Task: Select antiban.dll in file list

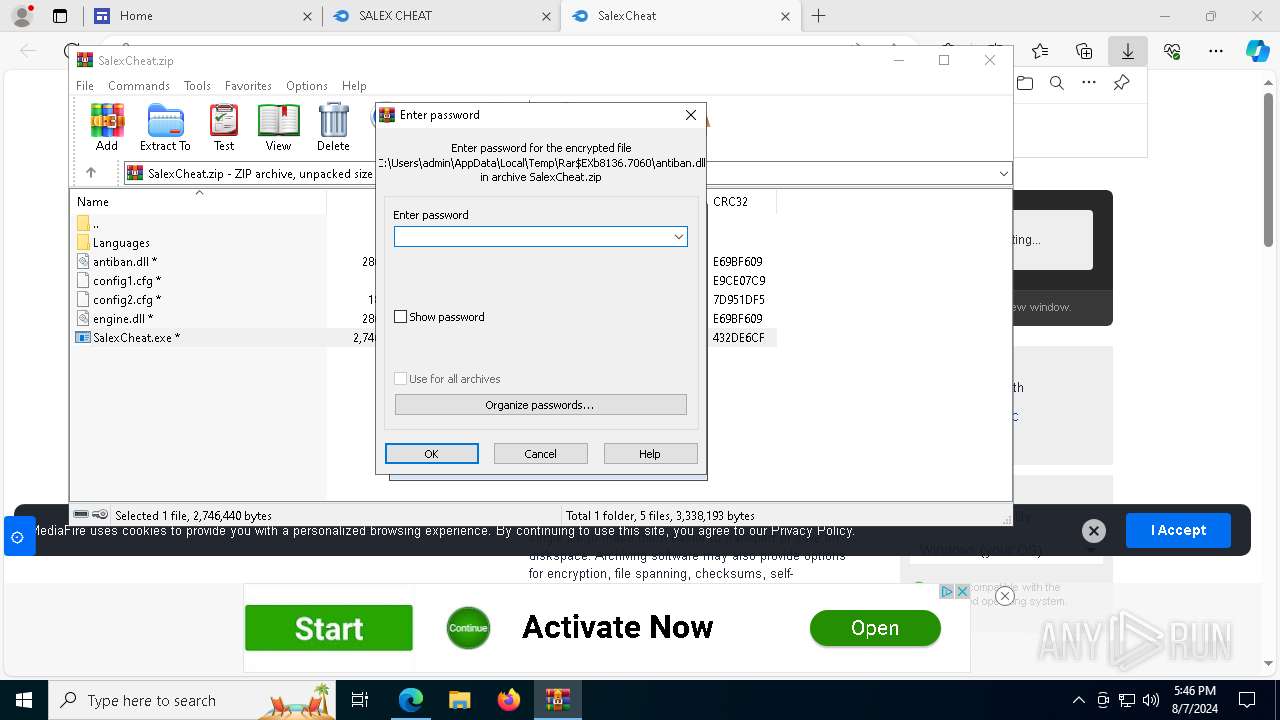Action: pos(125,261)
